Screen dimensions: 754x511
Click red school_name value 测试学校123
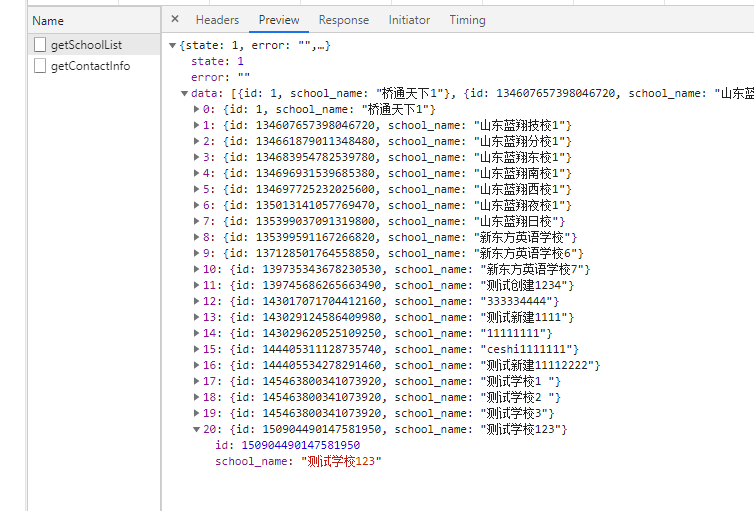[x=341, y=461]
